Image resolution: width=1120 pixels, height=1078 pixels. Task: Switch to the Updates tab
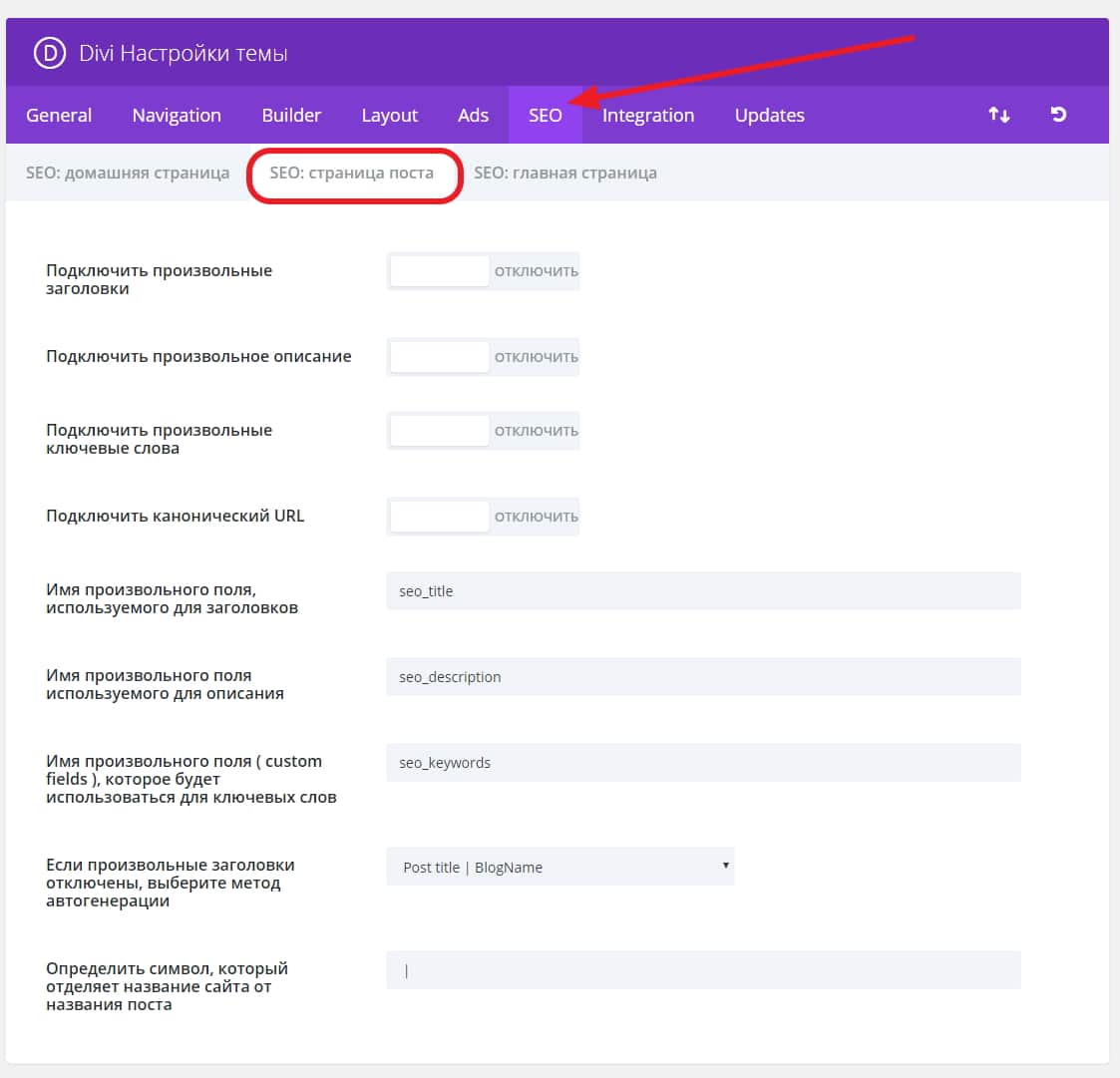pos(769,116)
